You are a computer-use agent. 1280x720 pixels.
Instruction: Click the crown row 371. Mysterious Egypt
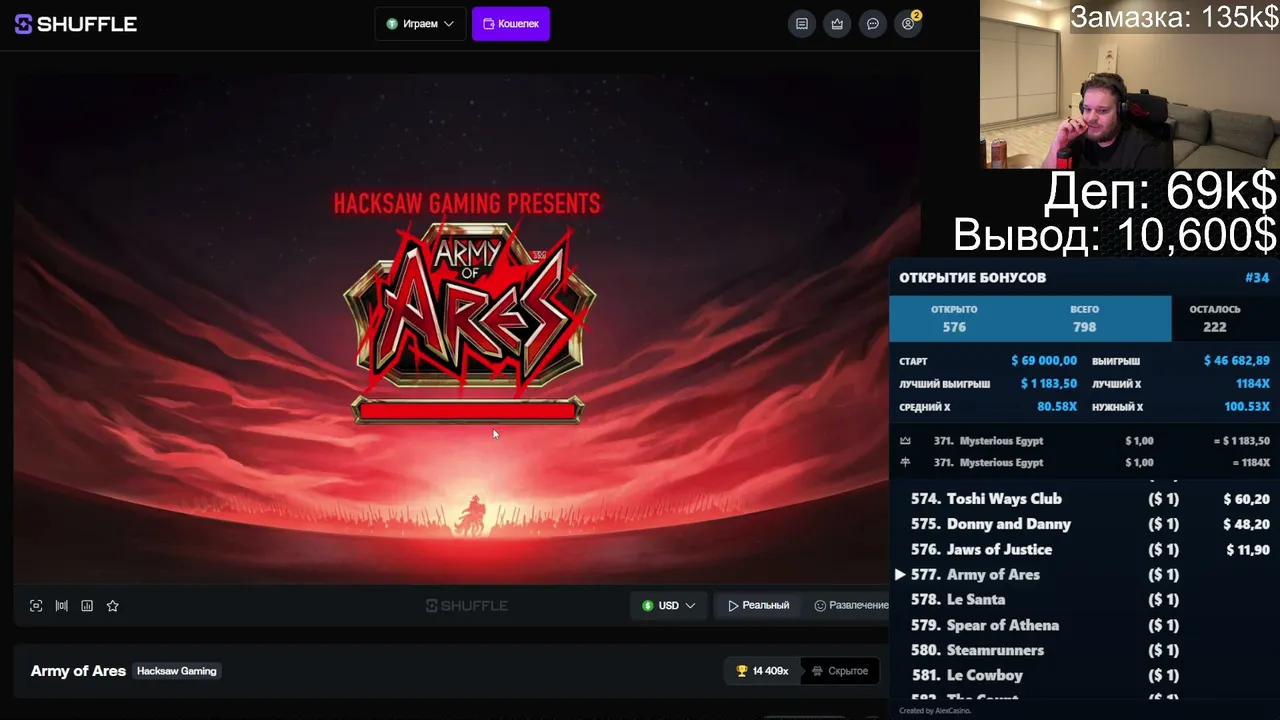click(x=1084, y=441)
